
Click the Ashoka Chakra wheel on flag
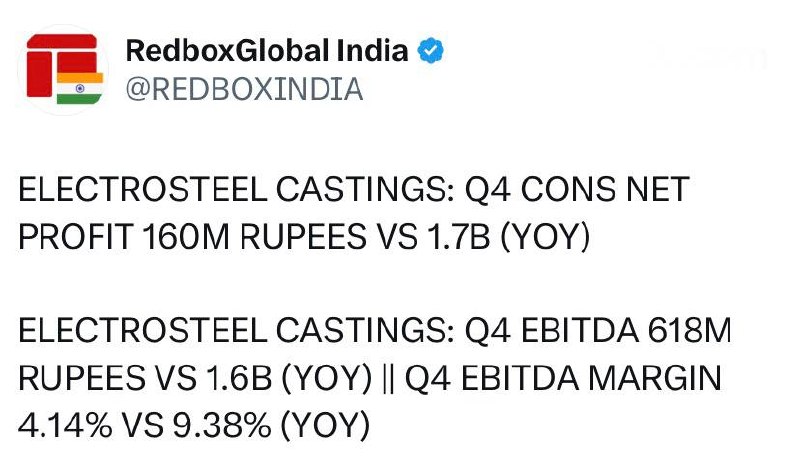[x=80, y=88]
